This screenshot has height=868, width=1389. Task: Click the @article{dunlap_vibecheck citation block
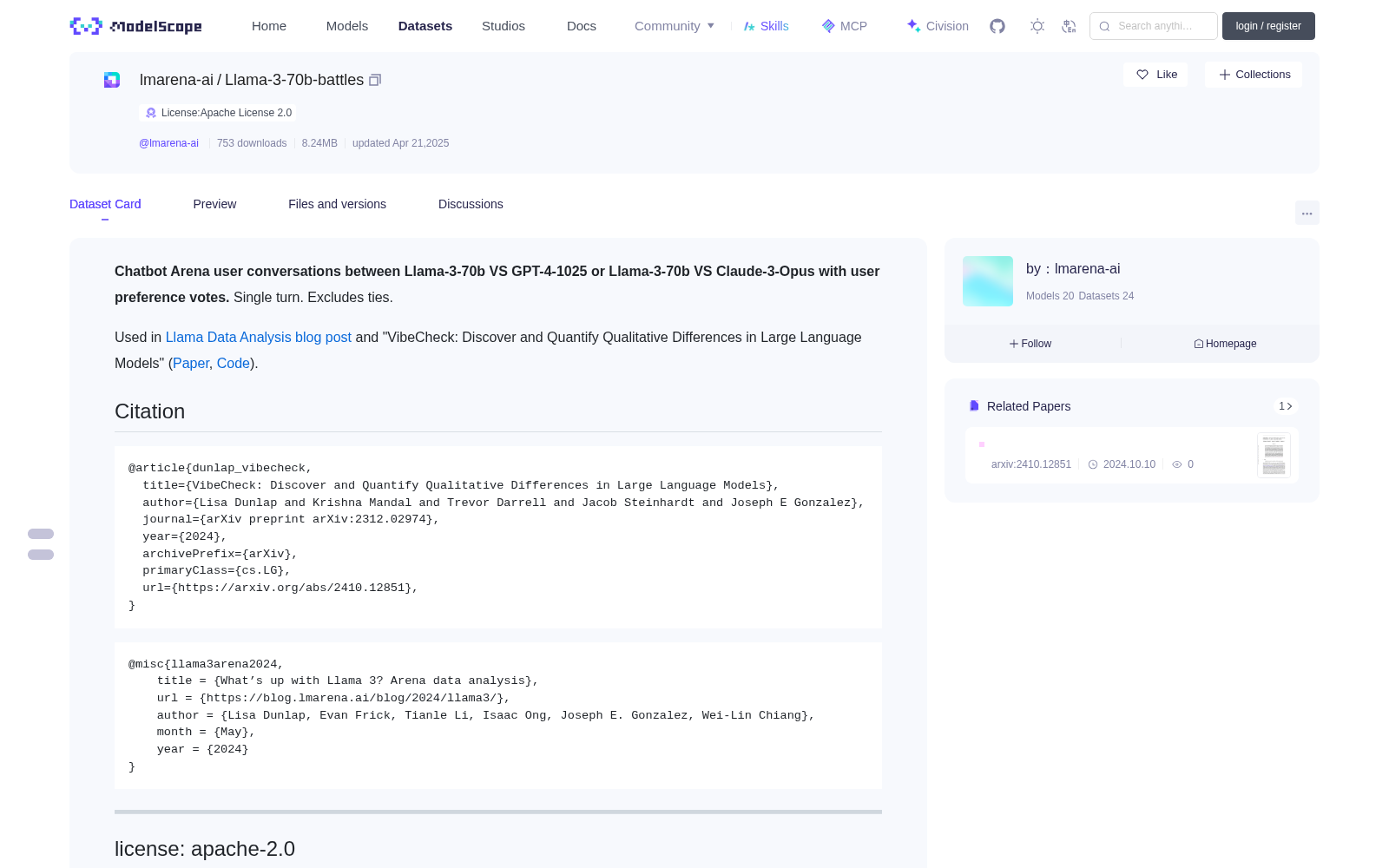(498, 537)
